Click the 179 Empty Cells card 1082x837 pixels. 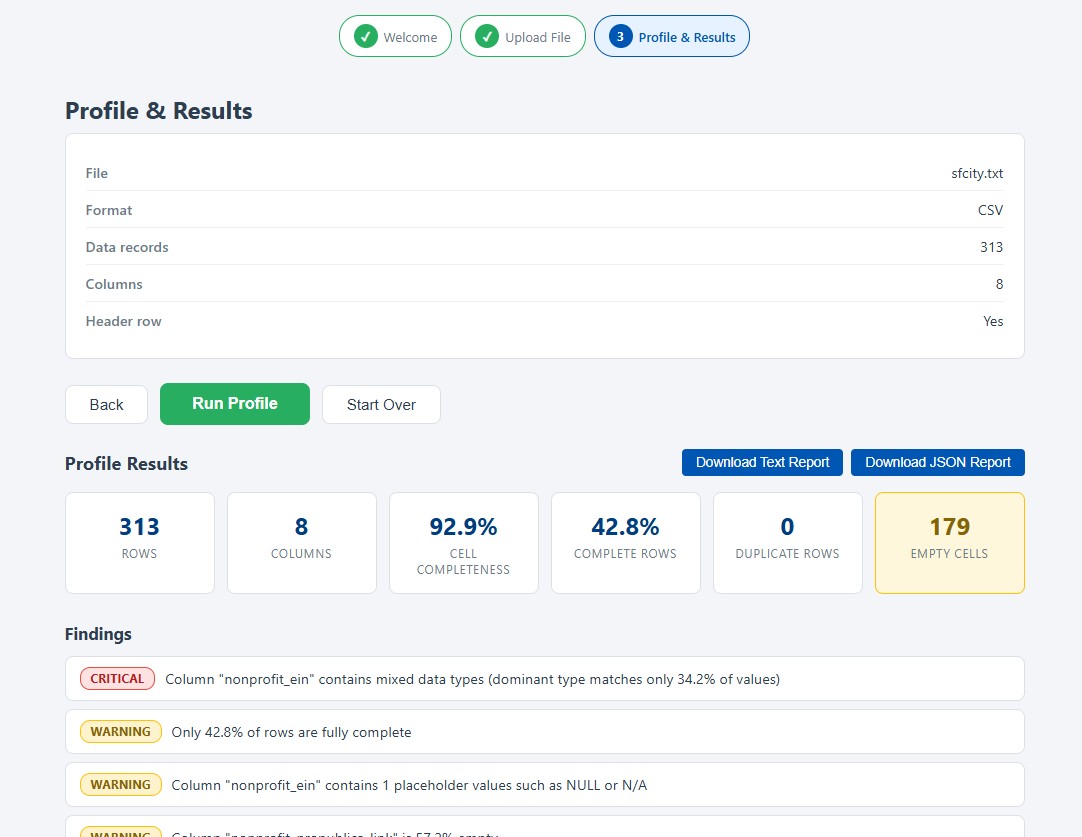tap(950, 542)
